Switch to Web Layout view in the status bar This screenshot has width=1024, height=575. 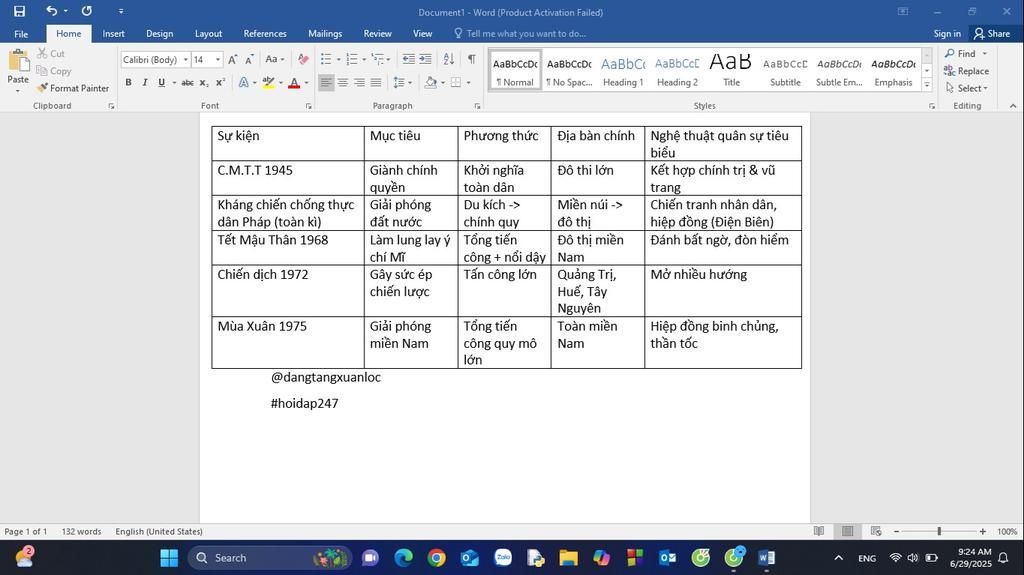[x=876, y=531]
